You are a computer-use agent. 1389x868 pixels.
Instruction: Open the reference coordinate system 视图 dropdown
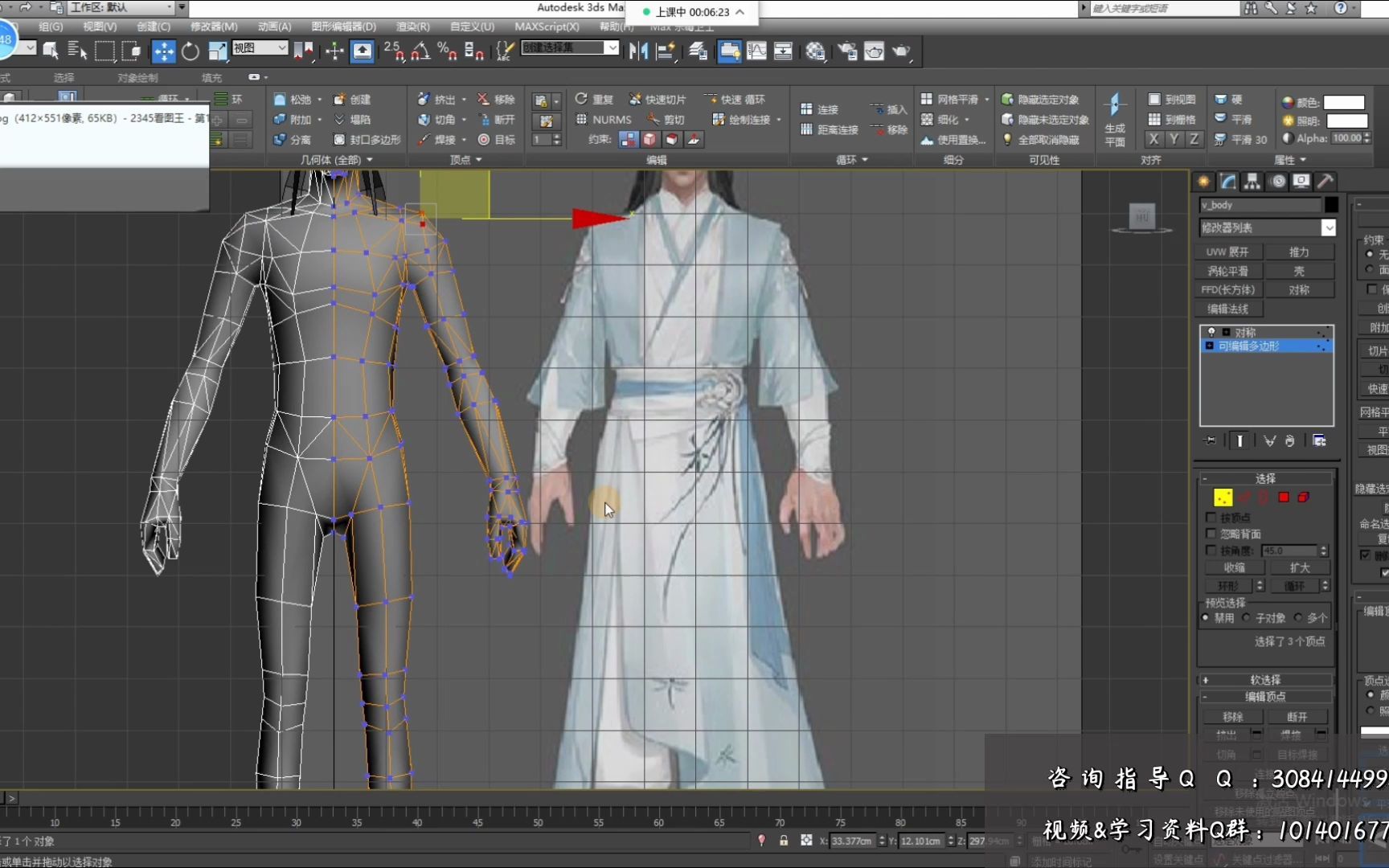coord(260,48)
